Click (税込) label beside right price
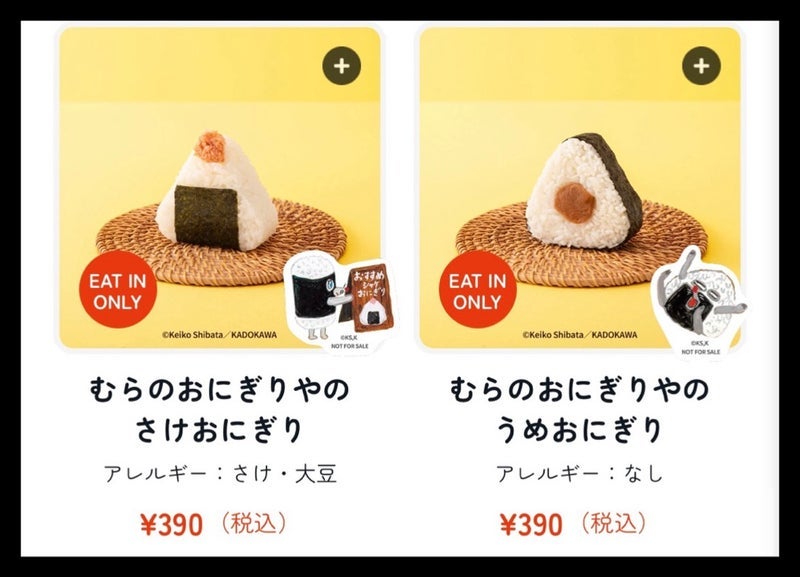The height and width of the screenshot is (577, 800). [x=613, y=523]
